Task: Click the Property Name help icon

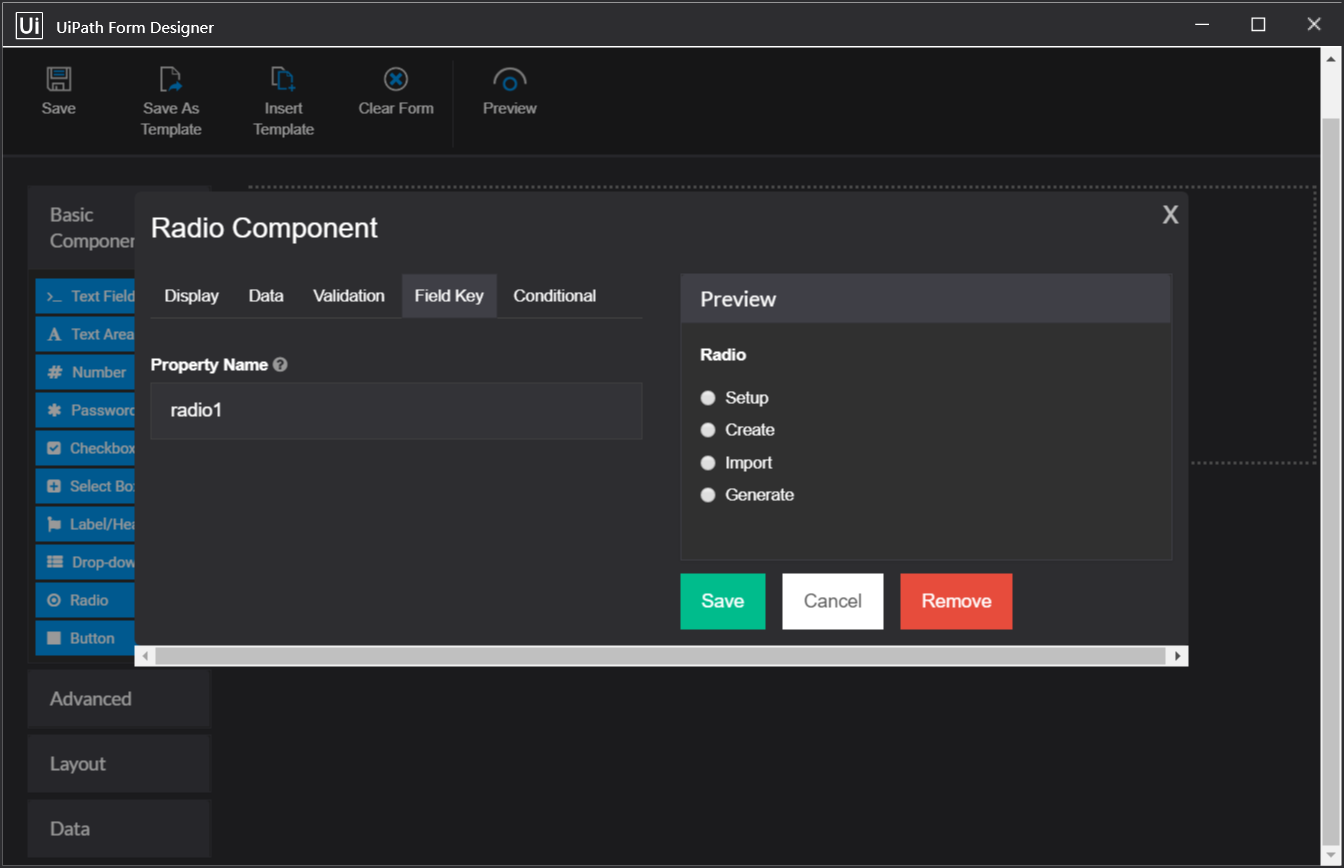Action: click(x=278, y=364)
